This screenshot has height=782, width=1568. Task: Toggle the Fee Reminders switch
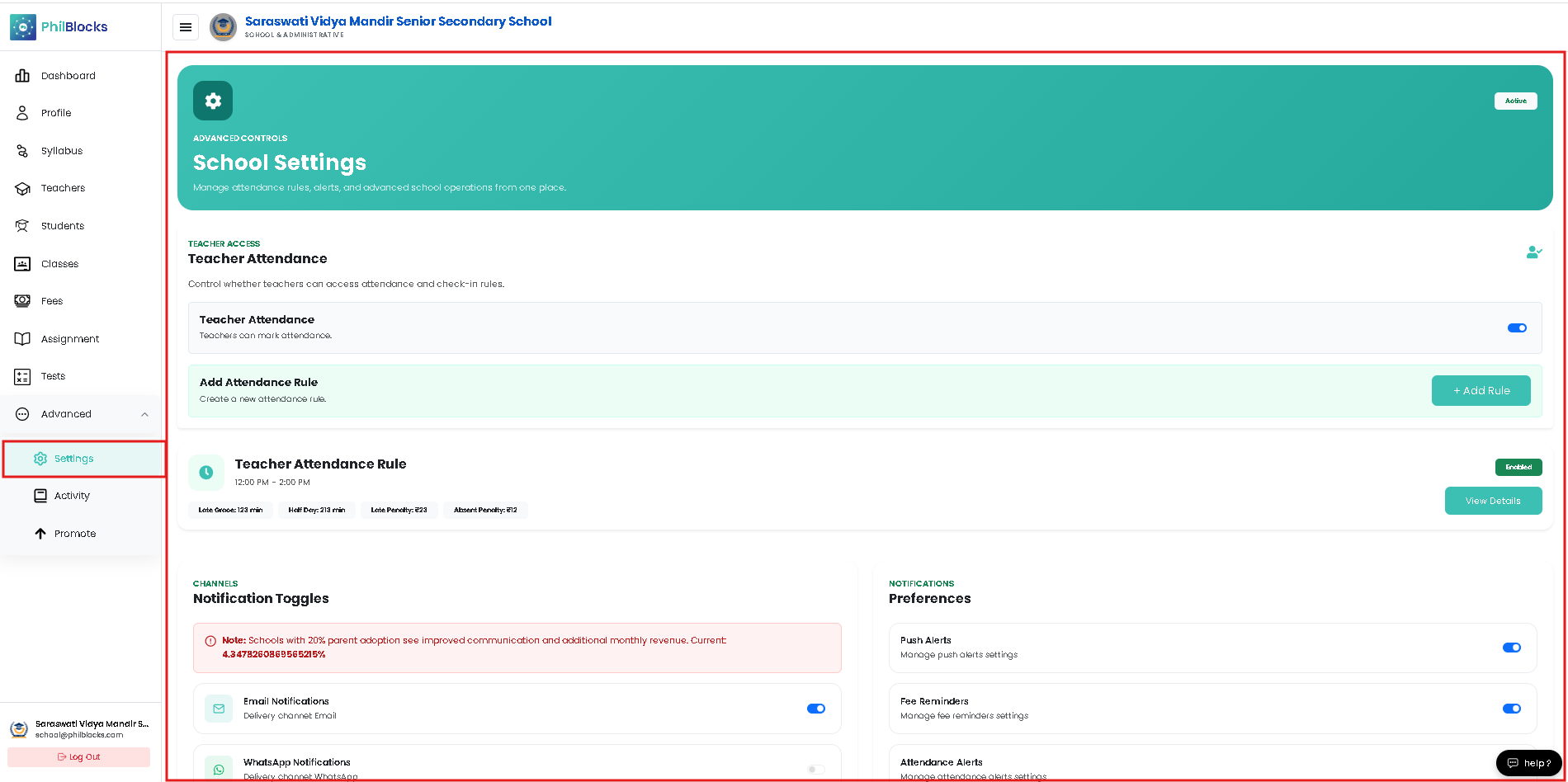(x=1512, y=709)
